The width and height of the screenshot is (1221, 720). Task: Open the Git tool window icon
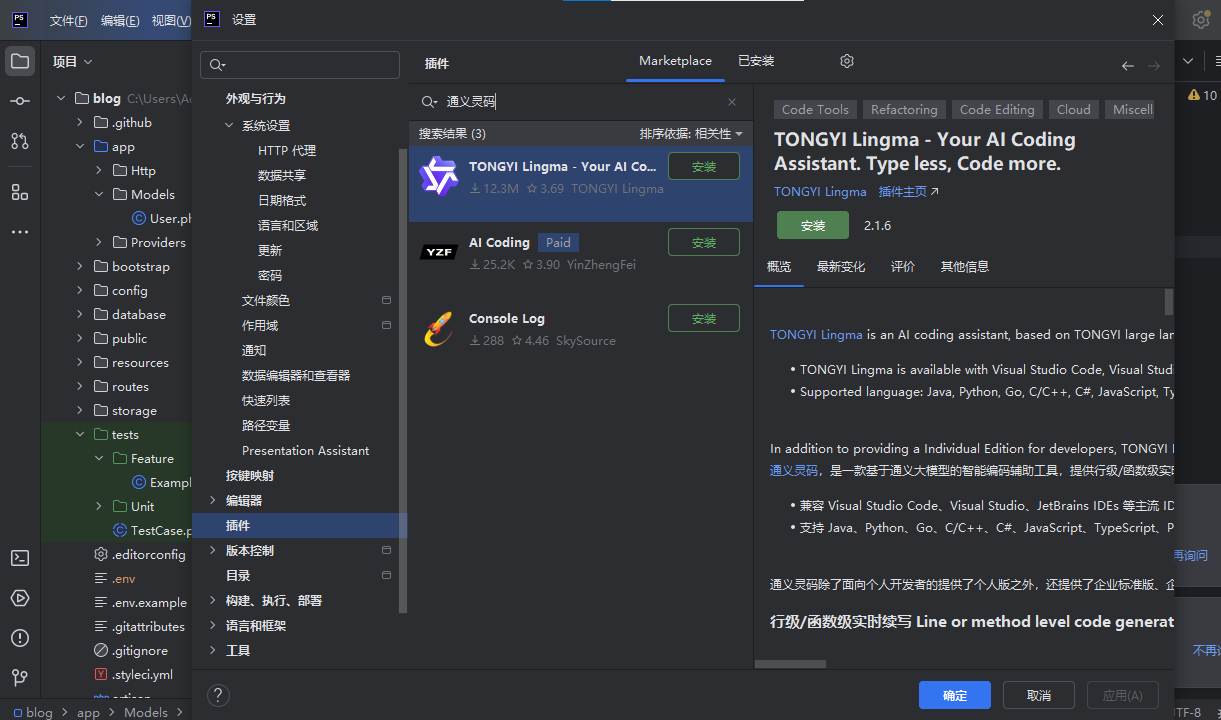coord(20,678)
